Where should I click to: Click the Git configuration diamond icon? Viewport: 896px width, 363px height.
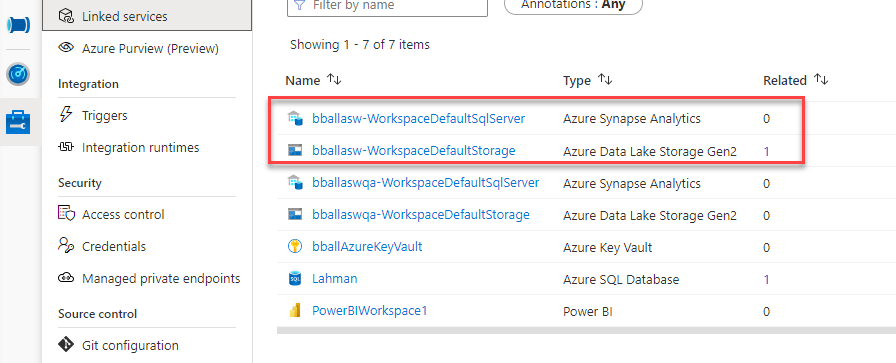(x=66, y=345)
